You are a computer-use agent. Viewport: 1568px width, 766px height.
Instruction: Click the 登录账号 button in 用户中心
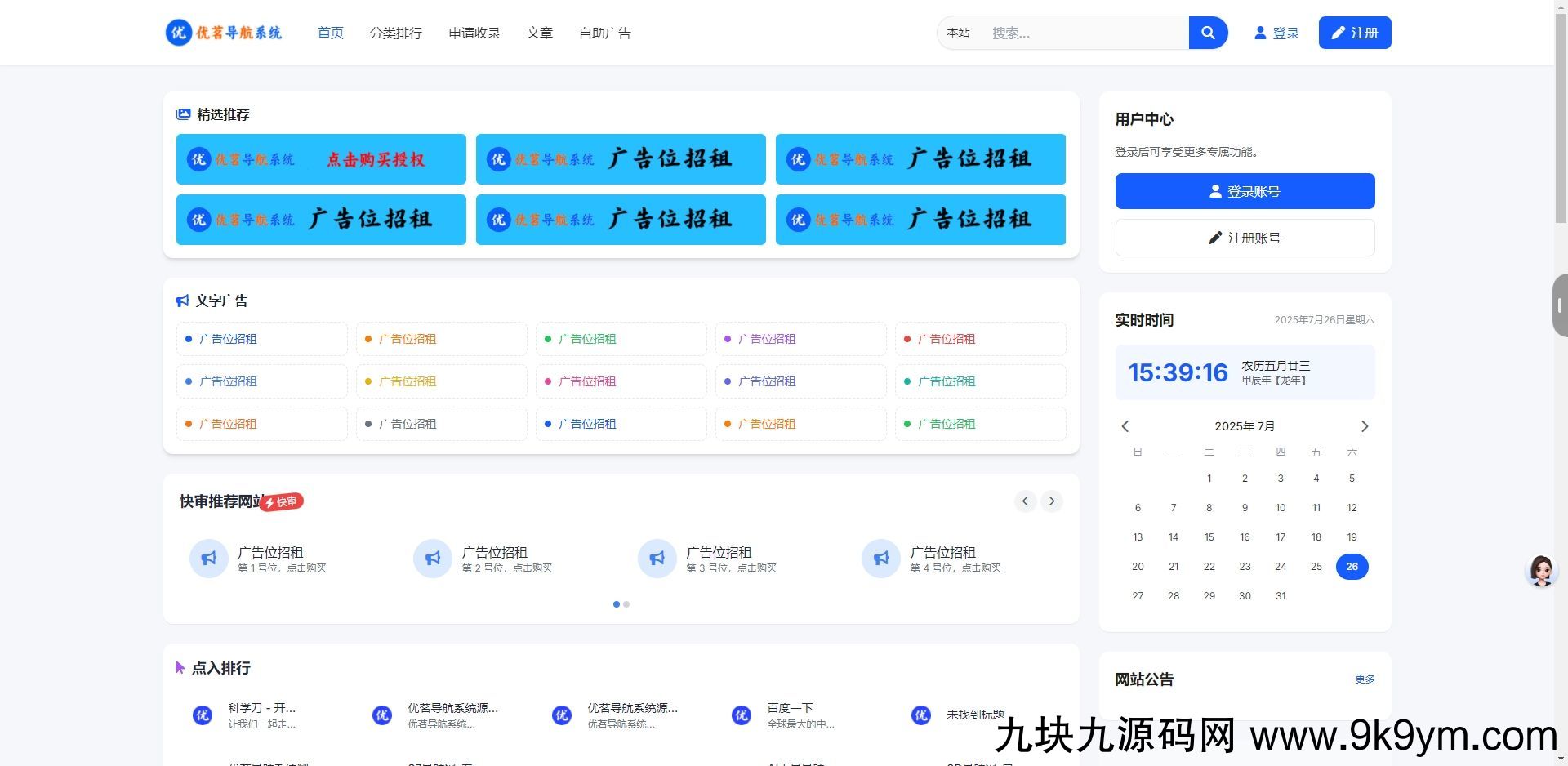pos(1244,190)
